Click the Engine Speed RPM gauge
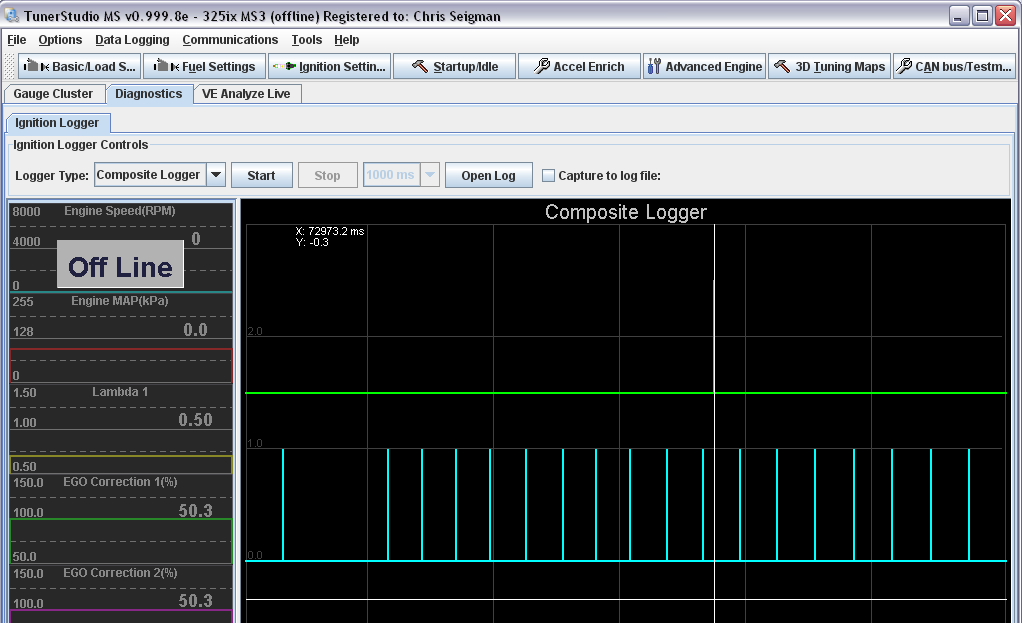This screenshot has width=1022, height=624. (121, 247)
